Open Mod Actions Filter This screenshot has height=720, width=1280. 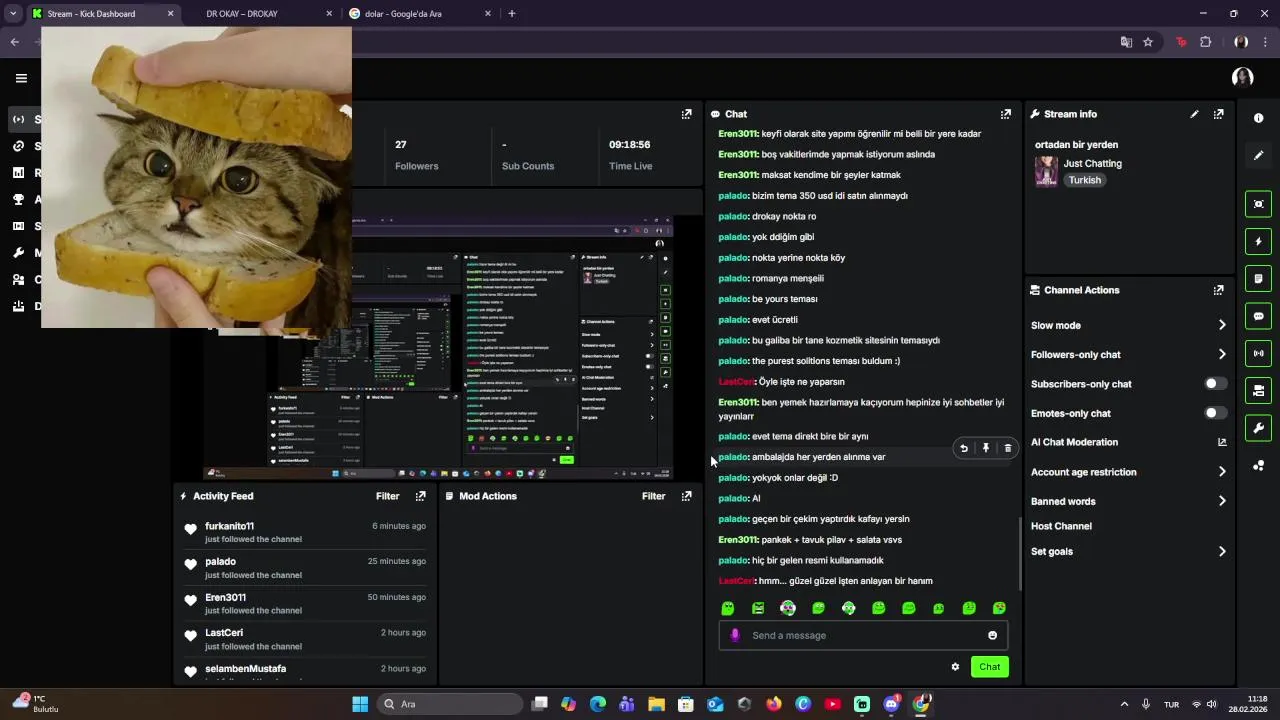pos(653,496)
